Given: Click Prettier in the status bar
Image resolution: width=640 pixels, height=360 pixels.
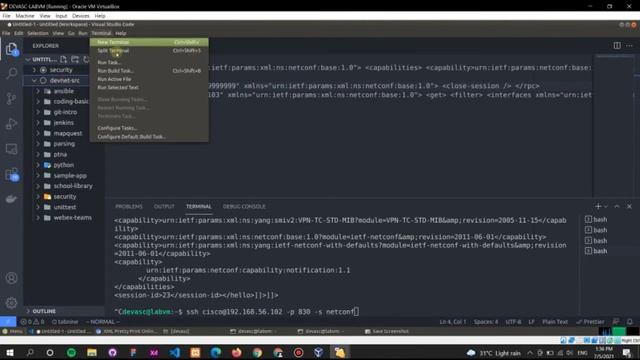Looking at the screenshot, I should [x=590, y=322].
